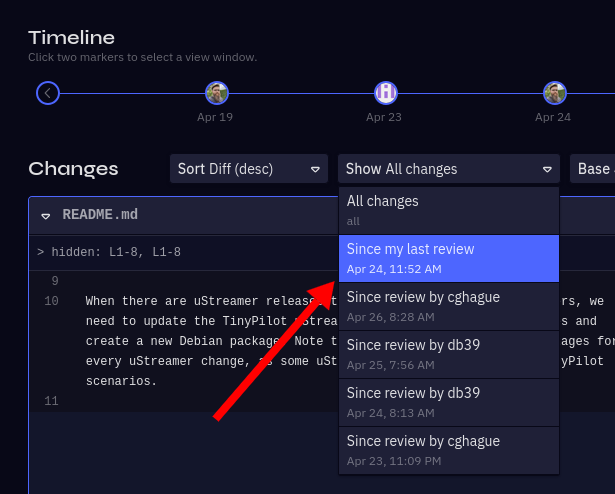Select the purple Apr 23 timeline marker icon
Viewport: 615px width, 494px height.
pos(386,93)
